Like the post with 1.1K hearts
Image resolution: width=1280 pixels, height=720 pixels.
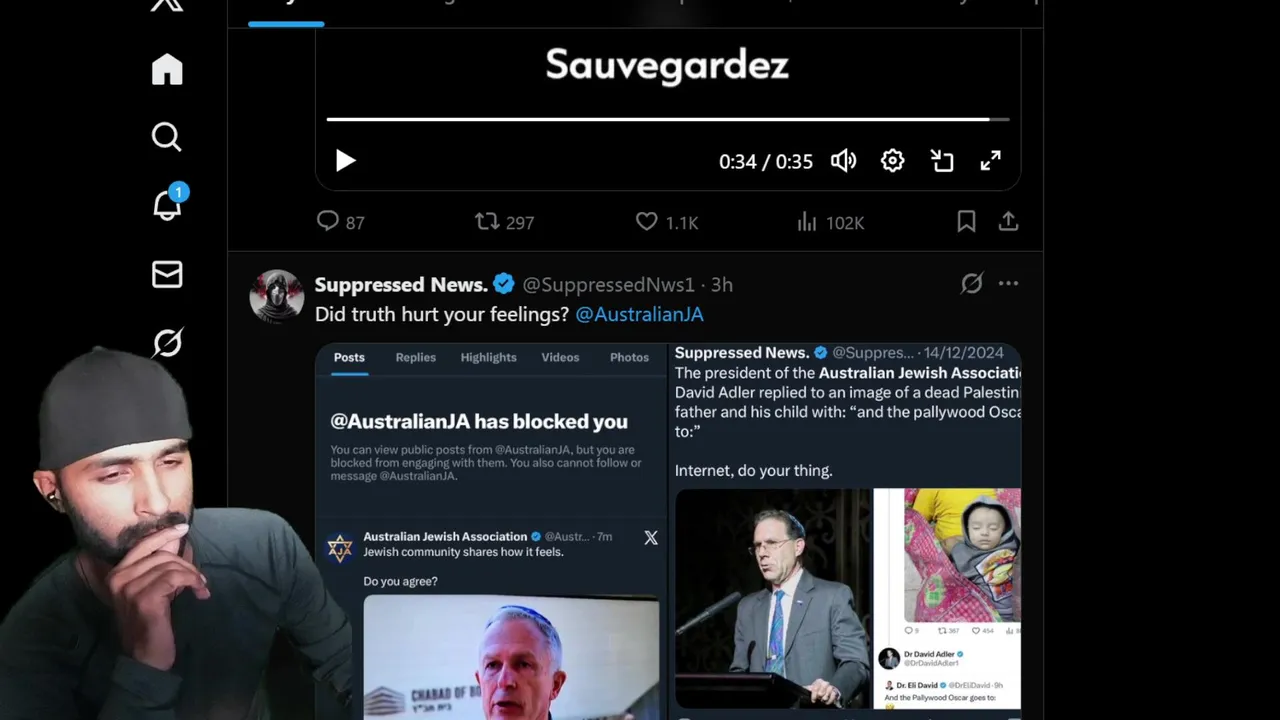666,222
